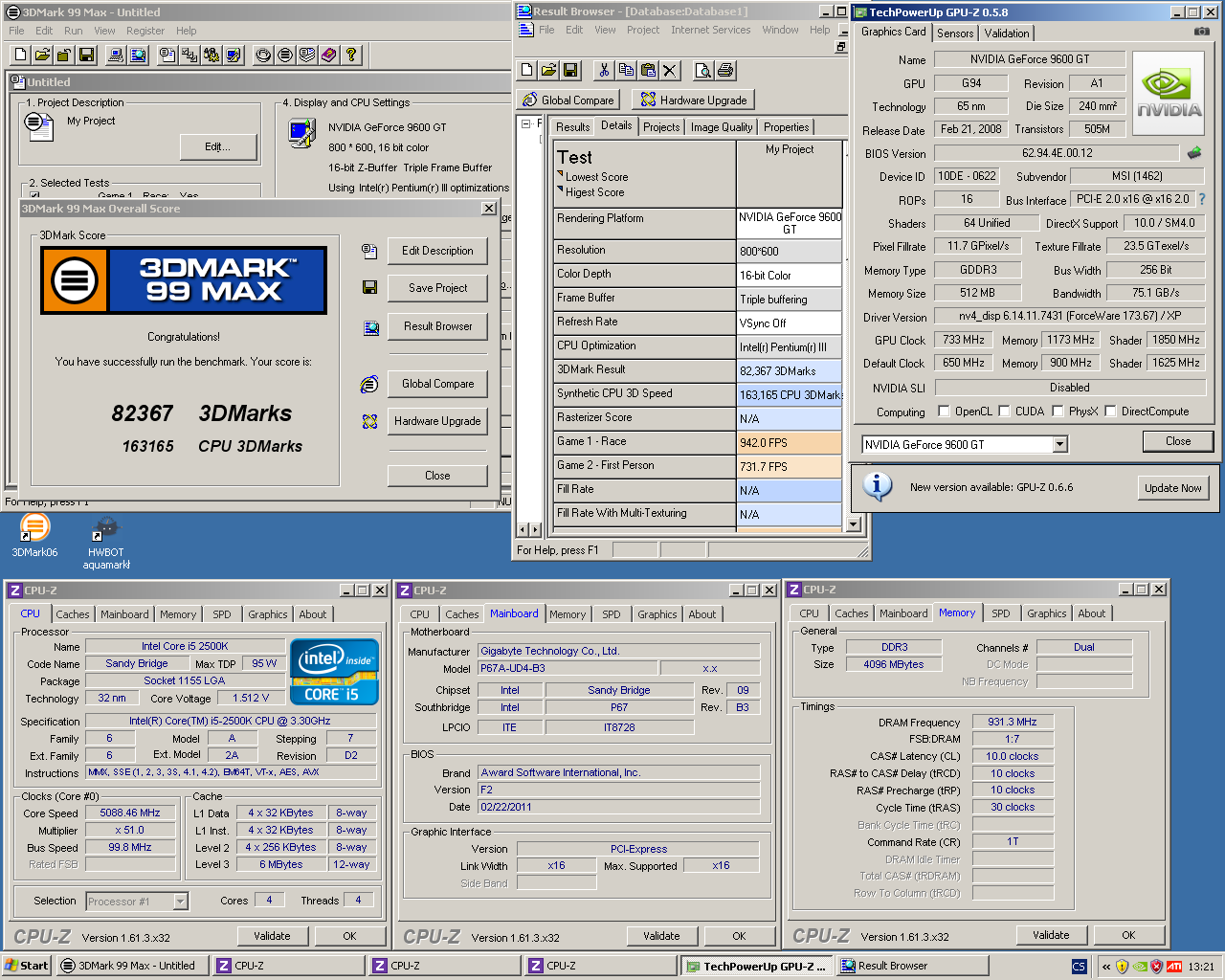The height and width of the screenshot is (980, 1225).
Task: Click DRAM Frequency 931.3 MHz value in CPU-Z
Action: pyautogui.click(x=1013, y=722)
